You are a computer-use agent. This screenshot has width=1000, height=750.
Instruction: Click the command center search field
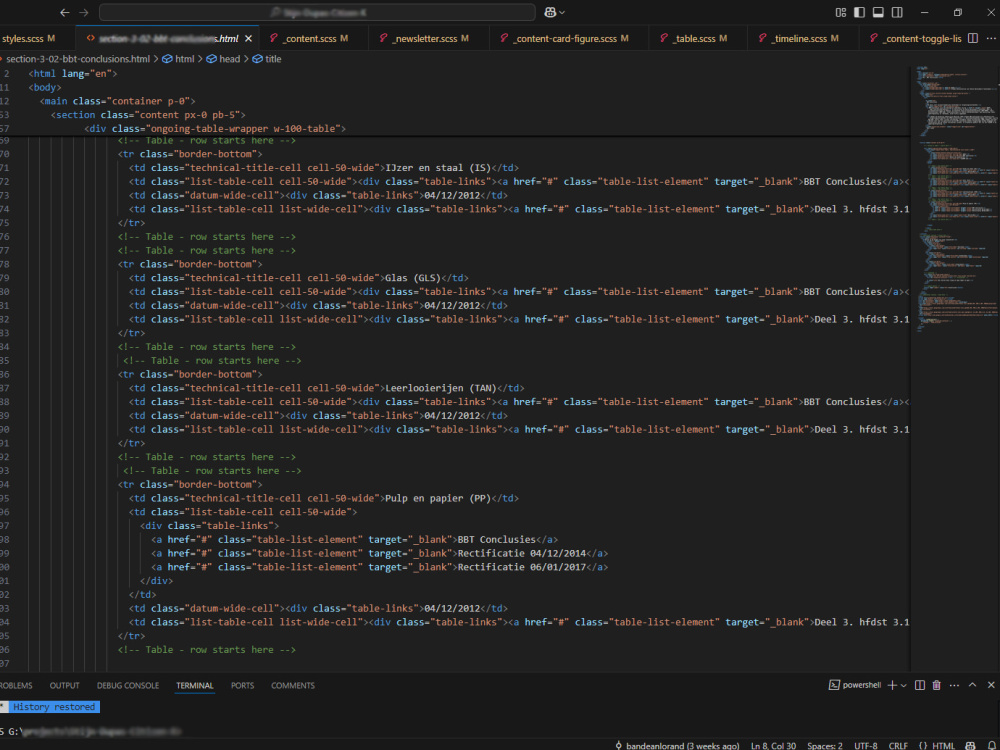point(317,12)
